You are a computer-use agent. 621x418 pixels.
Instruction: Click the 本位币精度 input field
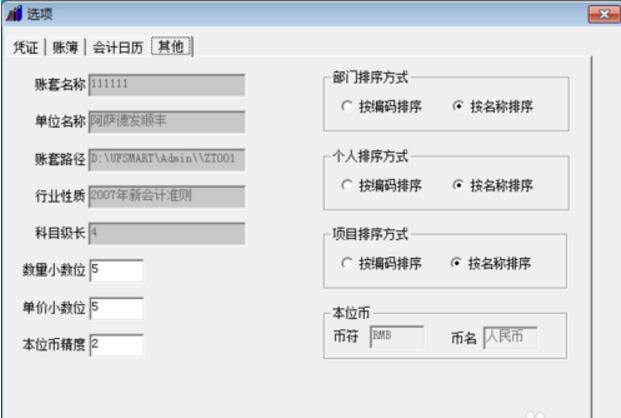[x=116, y=345]
